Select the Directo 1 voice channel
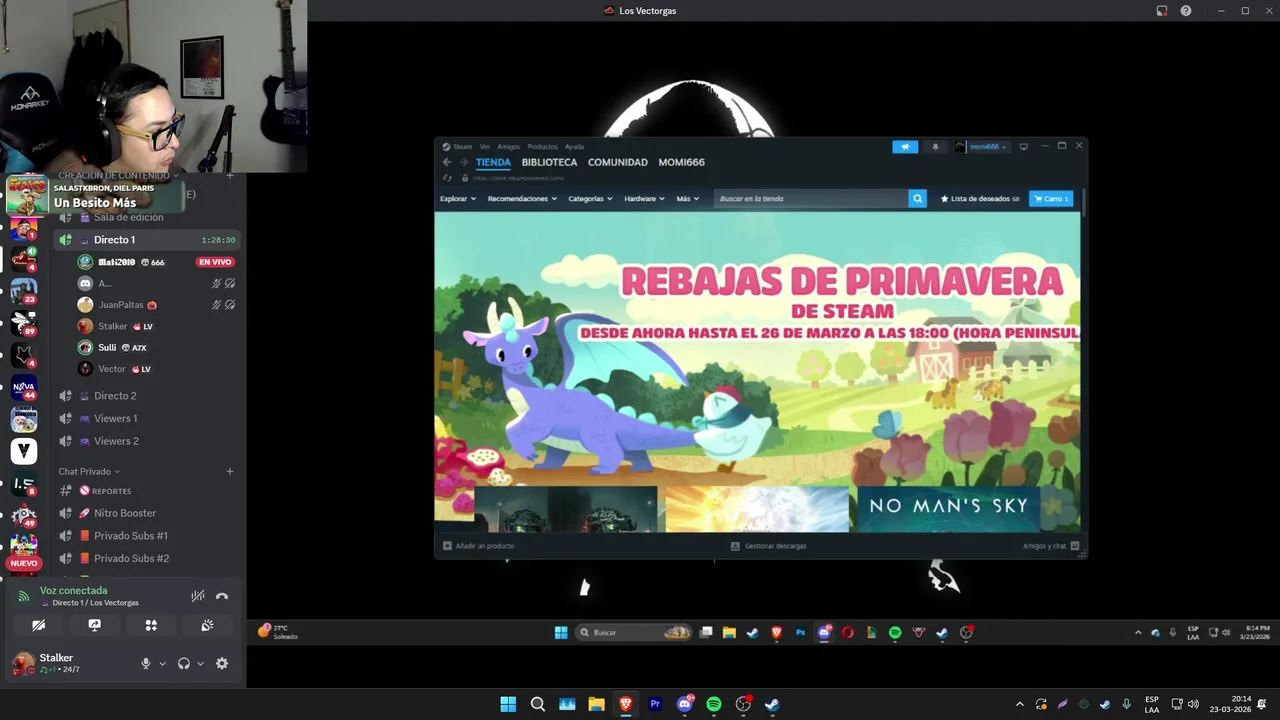This screenshot has height=720, width=1280. pyautogui.click(x=147, y=240)
